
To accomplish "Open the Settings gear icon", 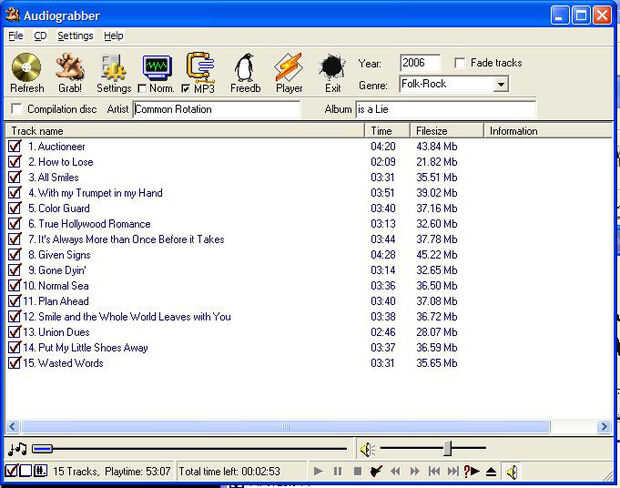I will point(114,68).
